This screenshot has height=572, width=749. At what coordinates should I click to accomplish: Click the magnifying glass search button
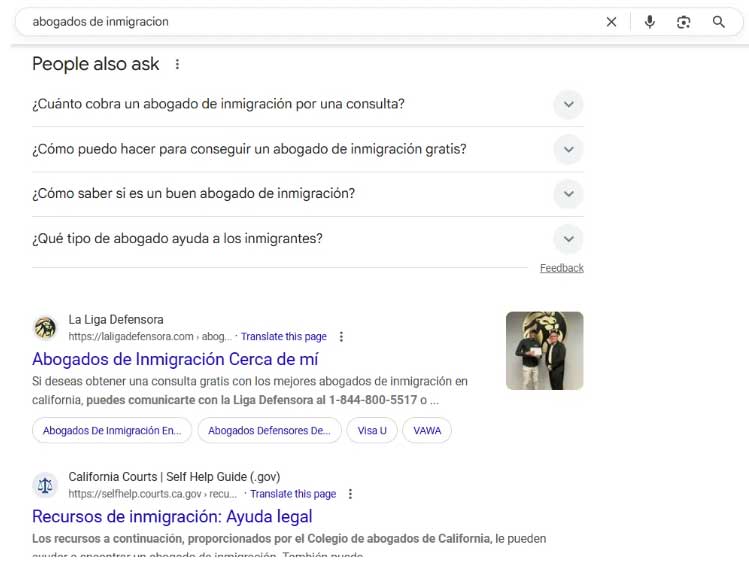coord(718,22)
